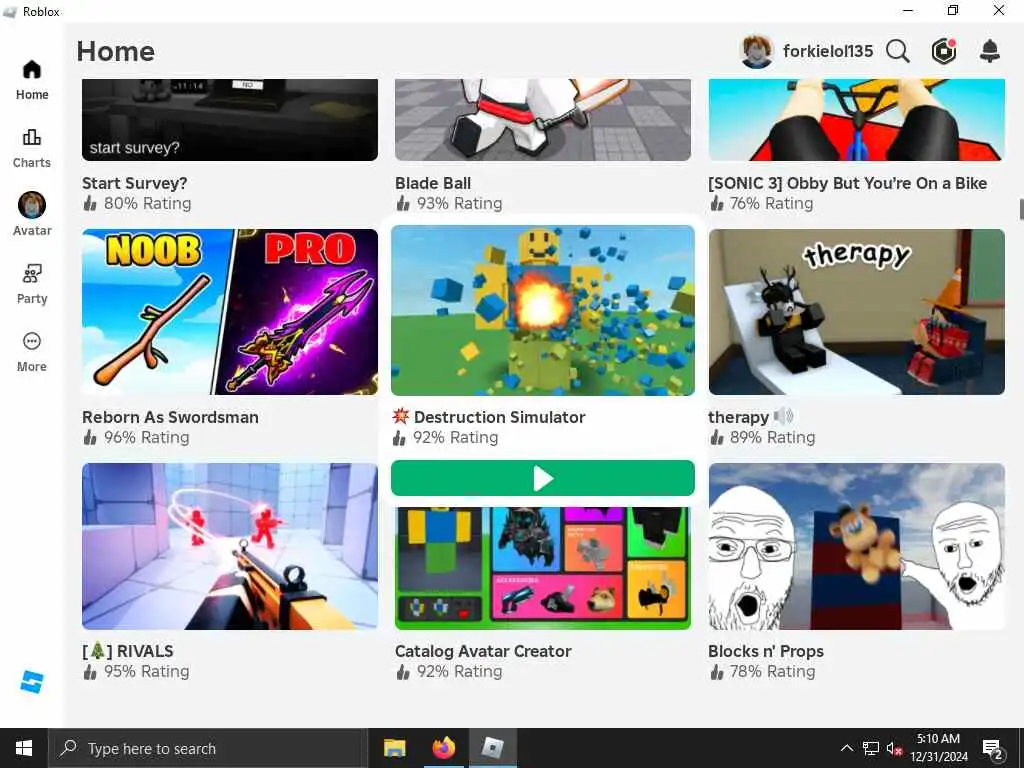Click the Reborn As Swordsman title
Screen dimensions: 1024x768
pos(170,417)
